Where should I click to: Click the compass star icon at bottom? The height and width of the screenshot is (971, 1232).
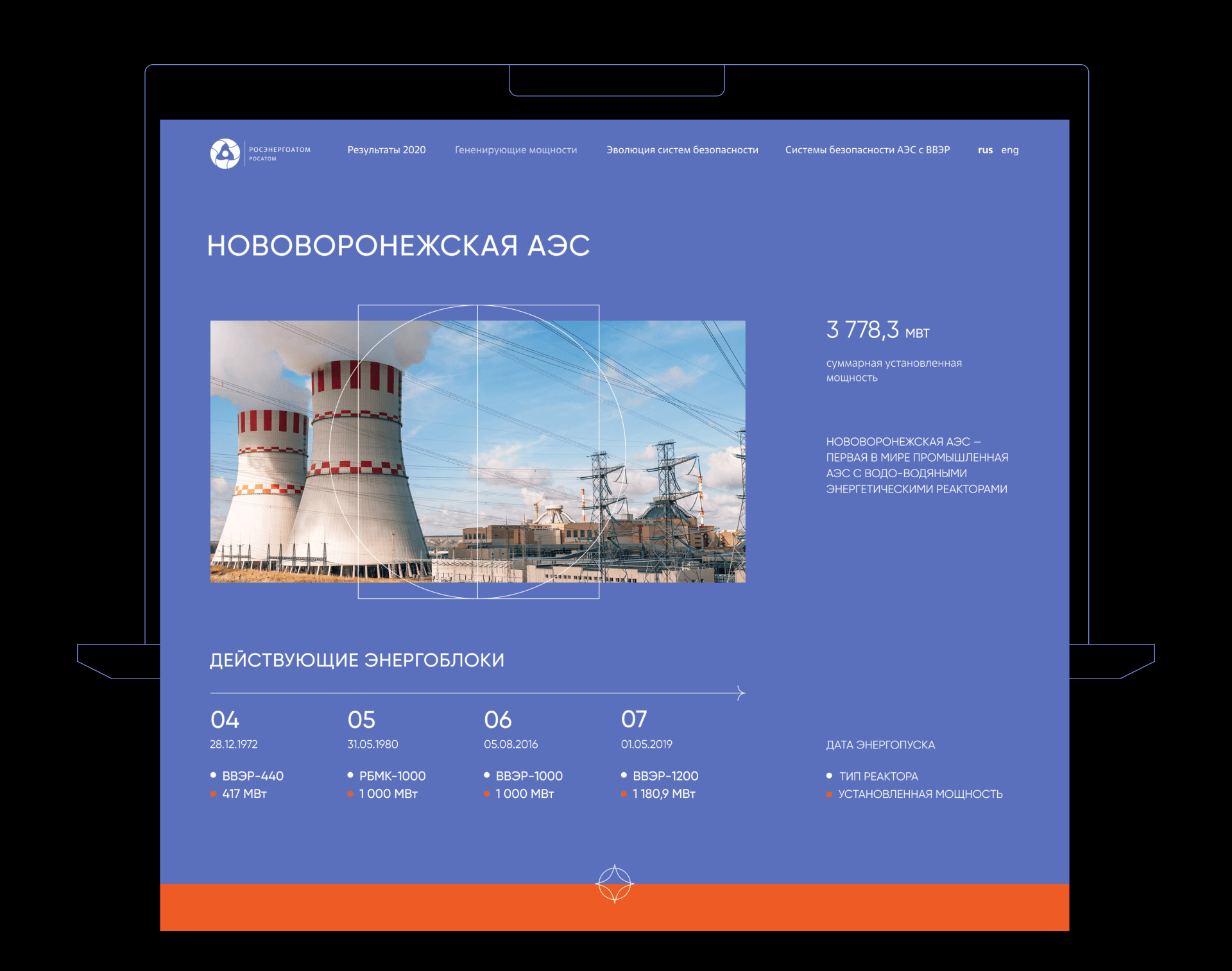614,884
